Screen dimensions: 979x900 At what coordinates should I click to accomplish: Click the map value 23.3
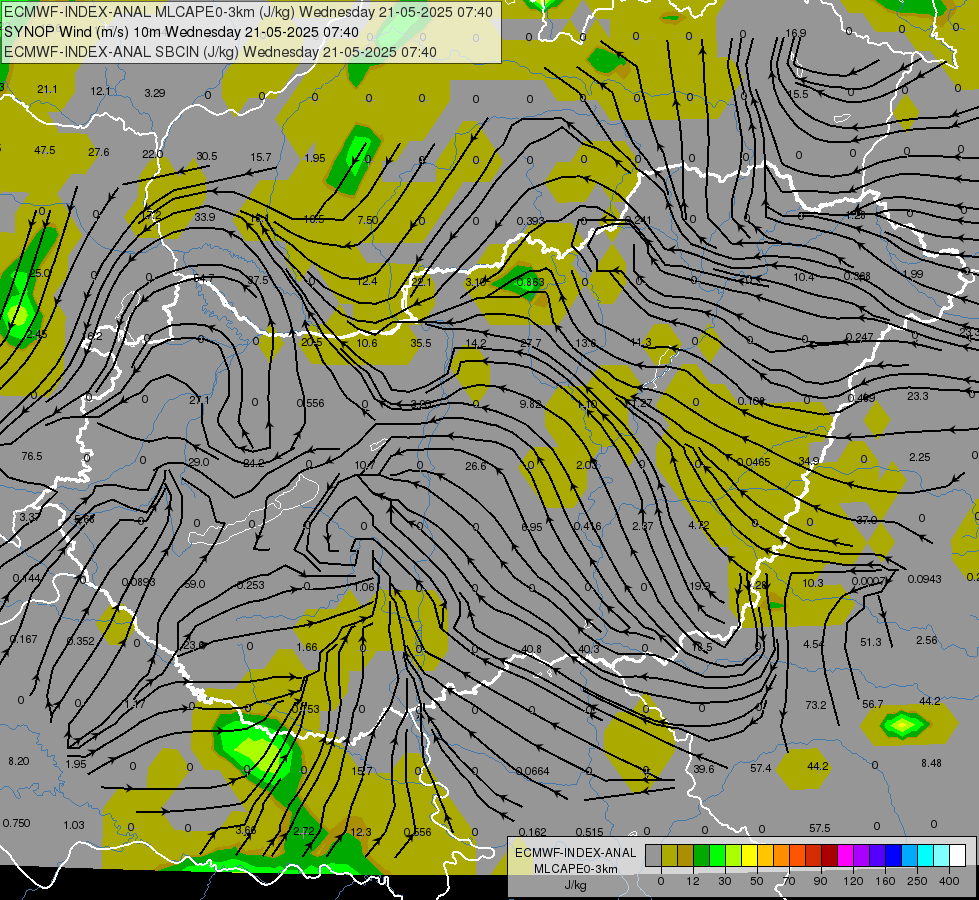pos(918,396)
